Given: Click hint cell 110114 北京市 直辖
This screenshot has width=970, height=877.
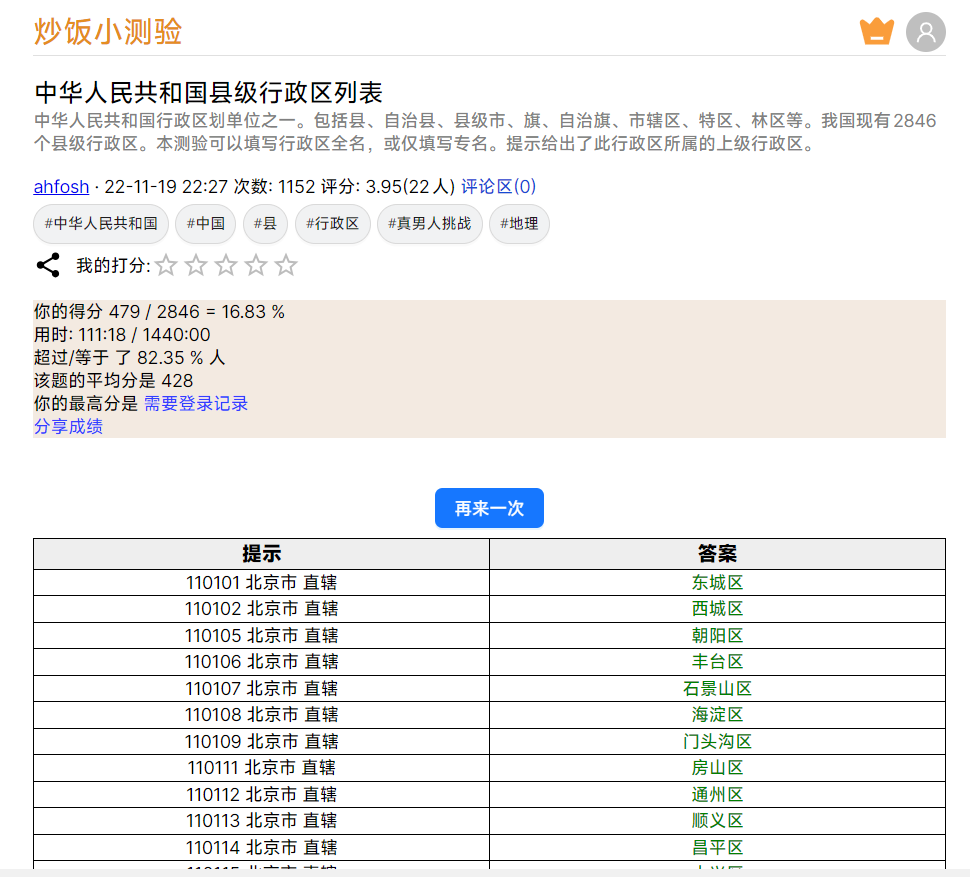Looking at the screenshot, I should click(262, 847).
